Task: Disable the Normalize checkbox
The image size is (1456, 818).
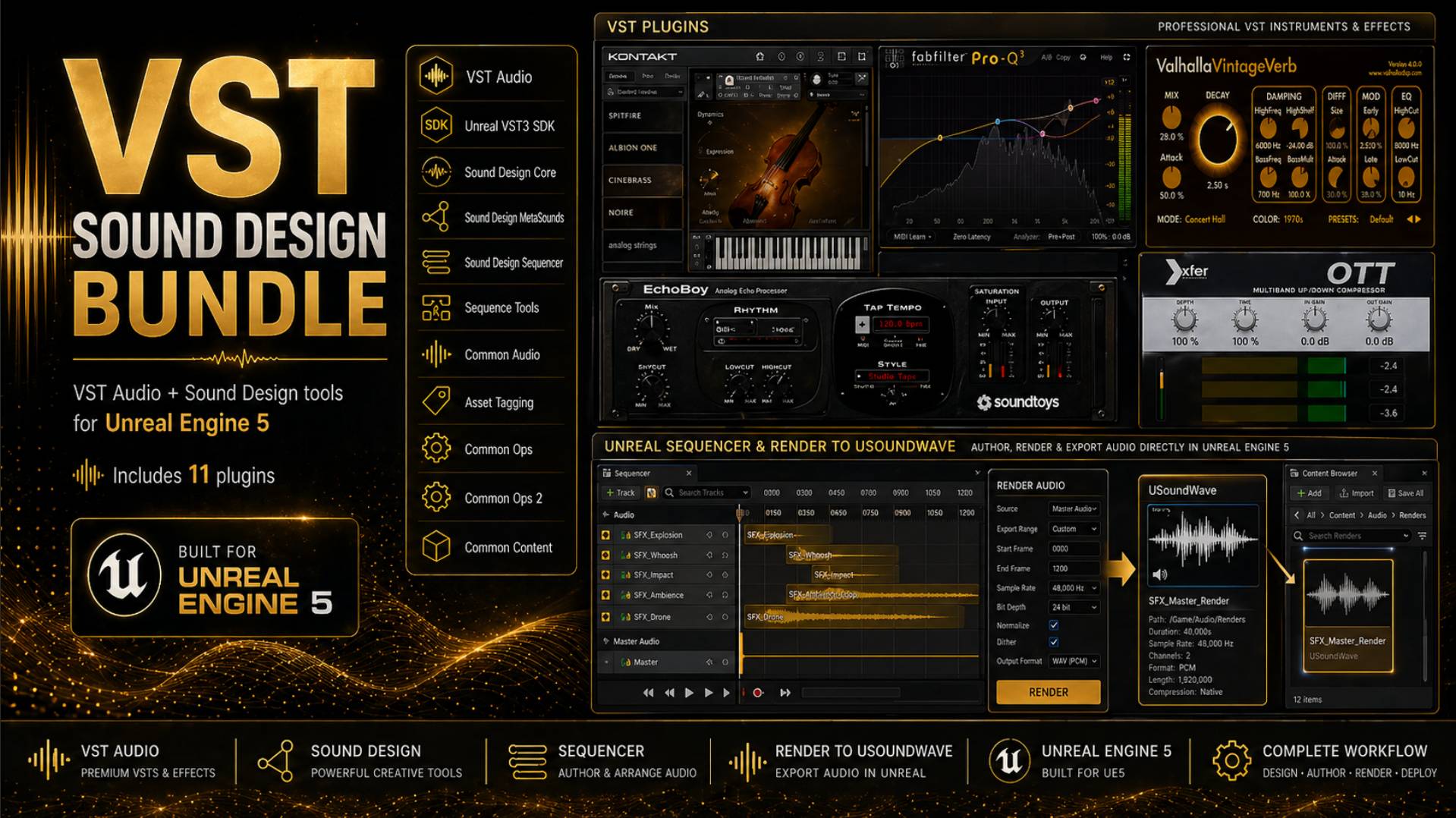Action: click(x=1054, y=625)
